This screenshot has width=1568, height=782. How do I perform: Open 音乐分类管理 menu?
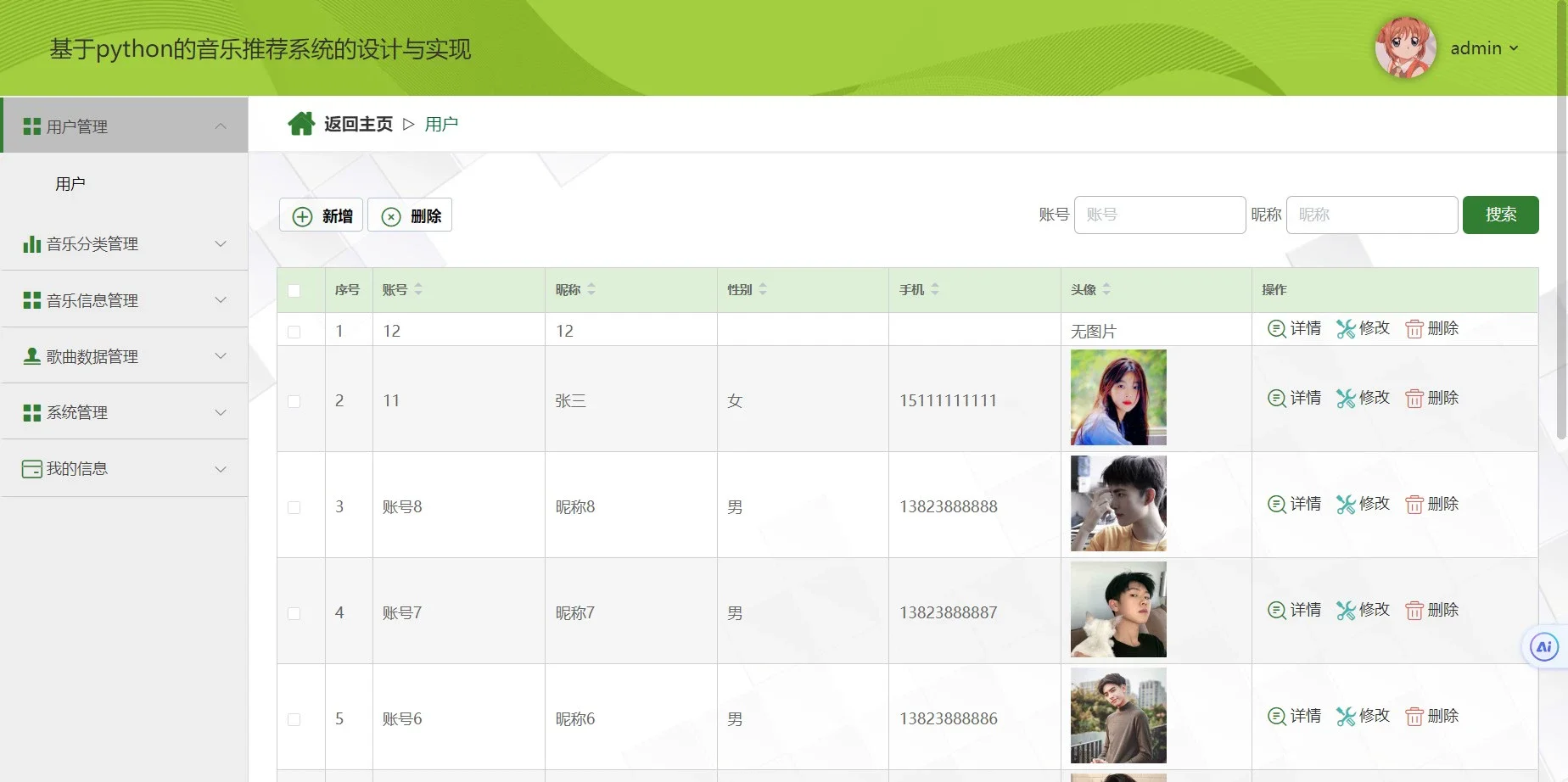coord(125,244)
